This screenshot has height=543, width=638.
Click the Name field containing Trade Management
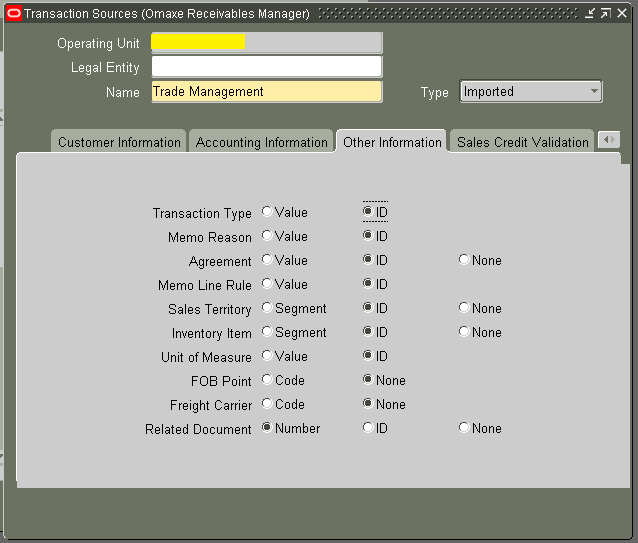pyautogui.click(x=267, y=92)
